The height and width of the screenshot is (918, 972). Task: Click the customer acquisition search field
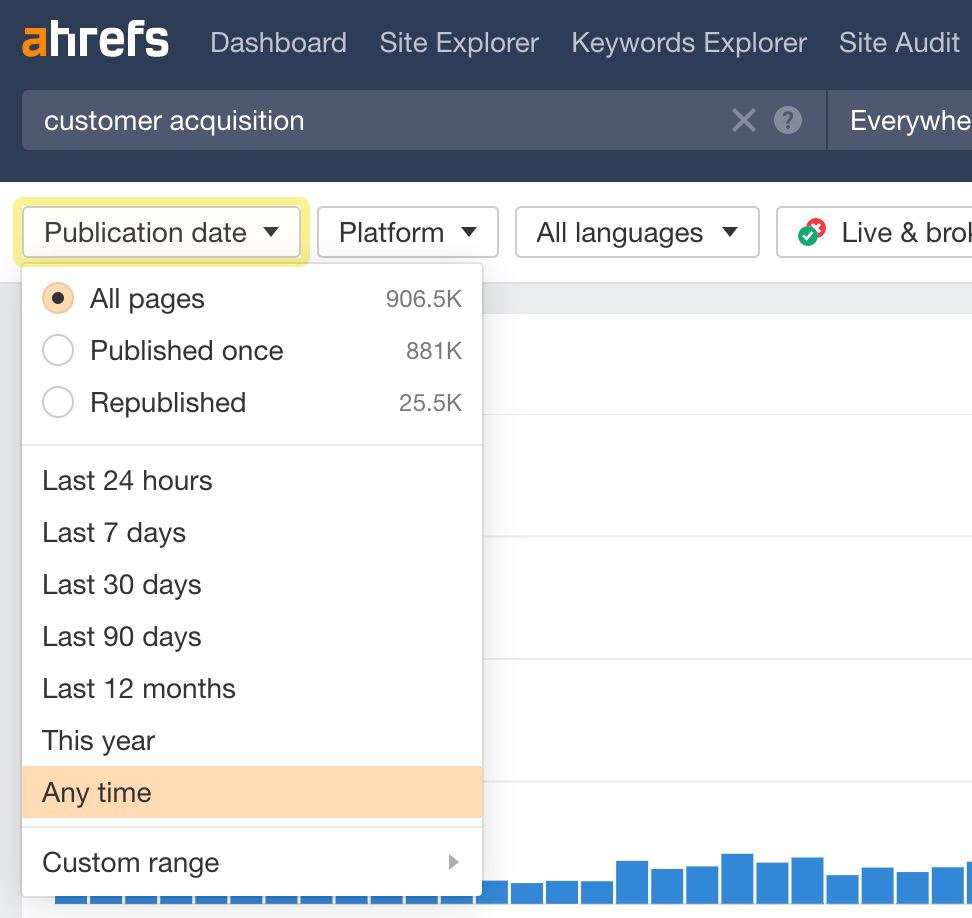coord(380,121)
